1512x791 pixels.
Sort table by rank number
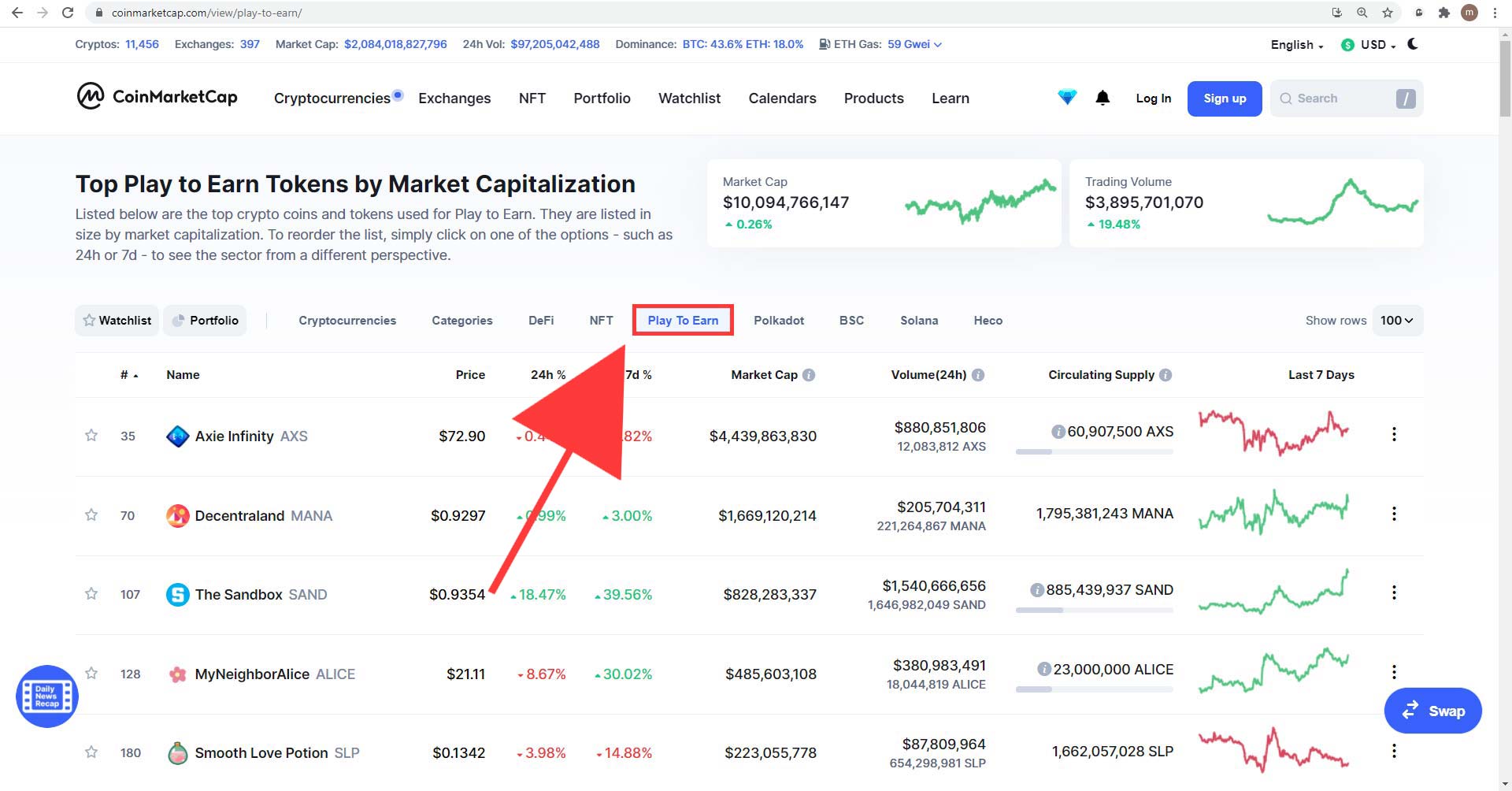129,375
